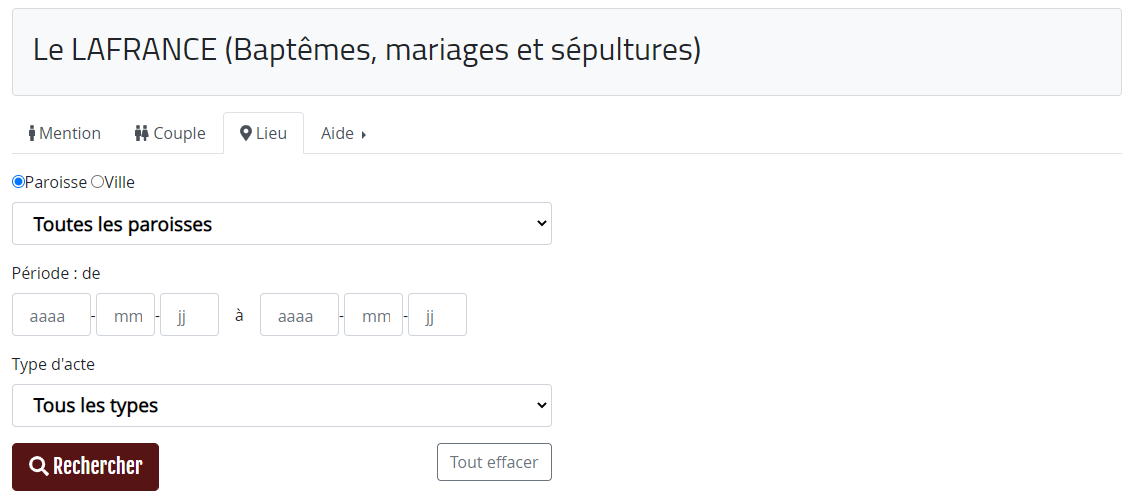Select the Paroisse radio button
The width and height of the screenshot is (1136, 500).
[18, 182]
